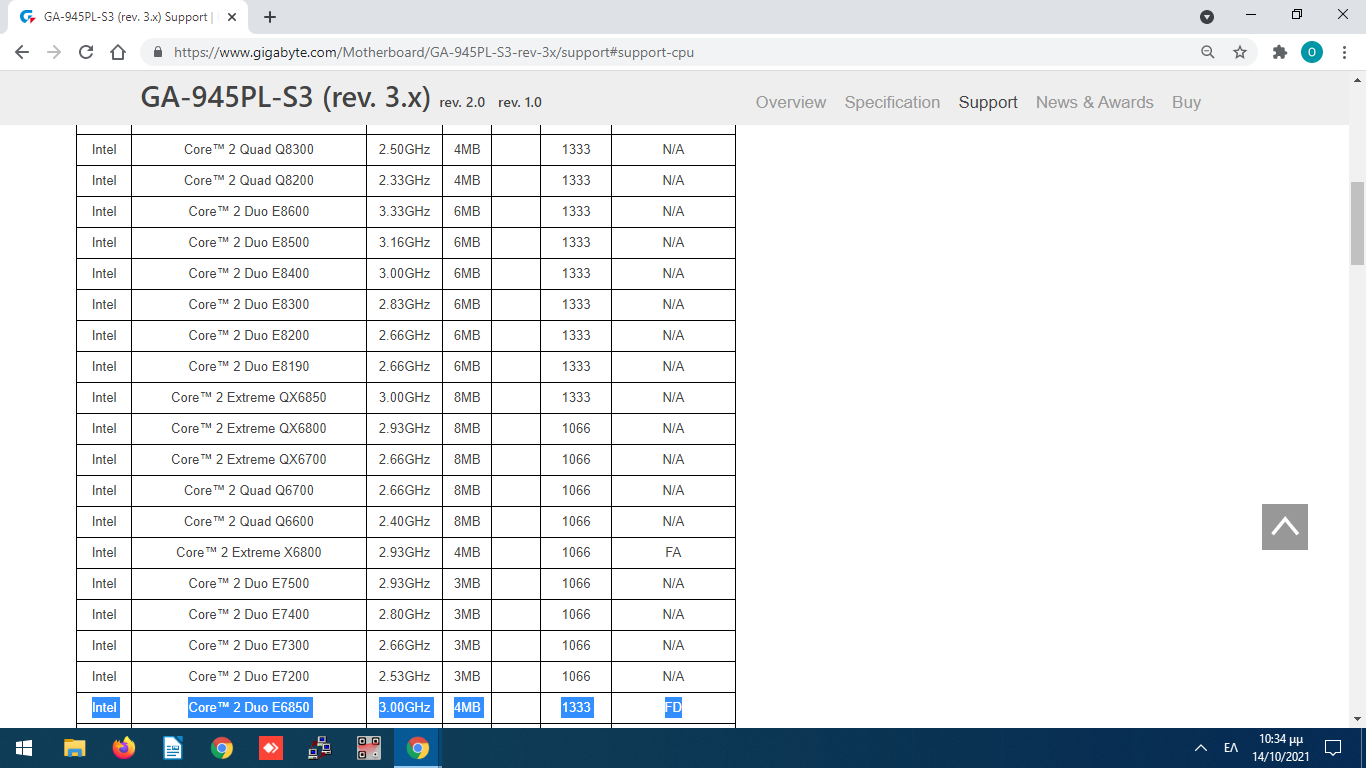
Task: Click the Core 2 Quad Q8200 cell
Action: pos(249,181)
